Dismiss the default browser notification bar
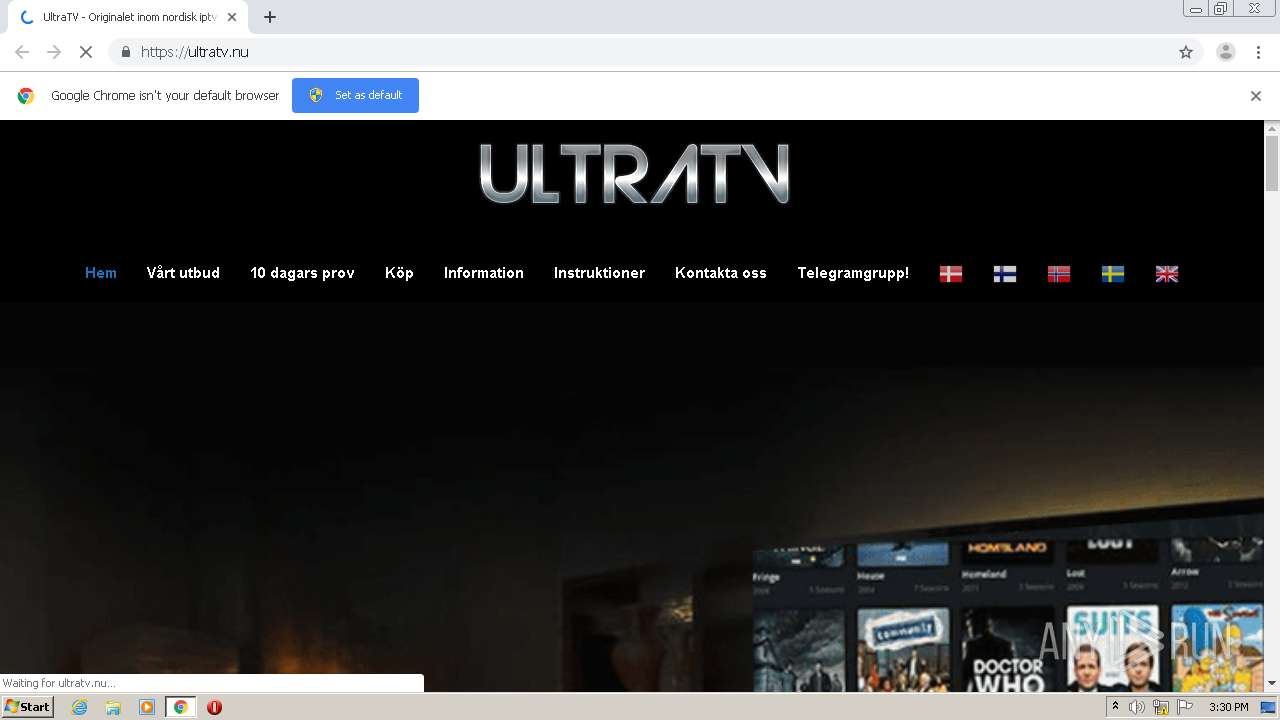This screenshot has height=720, width=1280. [x=1256, y=96]
